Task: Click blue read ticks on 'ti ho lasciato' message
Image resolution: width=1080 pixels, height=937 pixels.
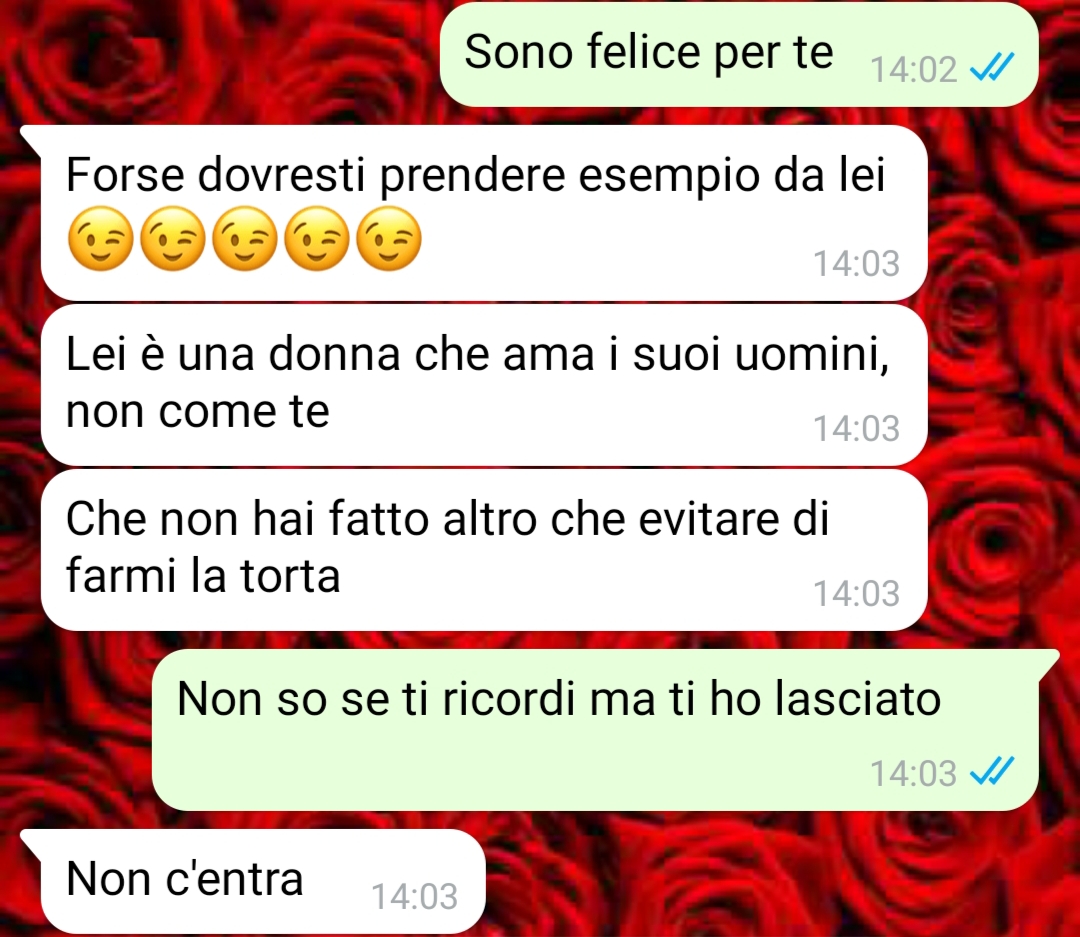Action: pyautogui.click(x=992, y=771)
